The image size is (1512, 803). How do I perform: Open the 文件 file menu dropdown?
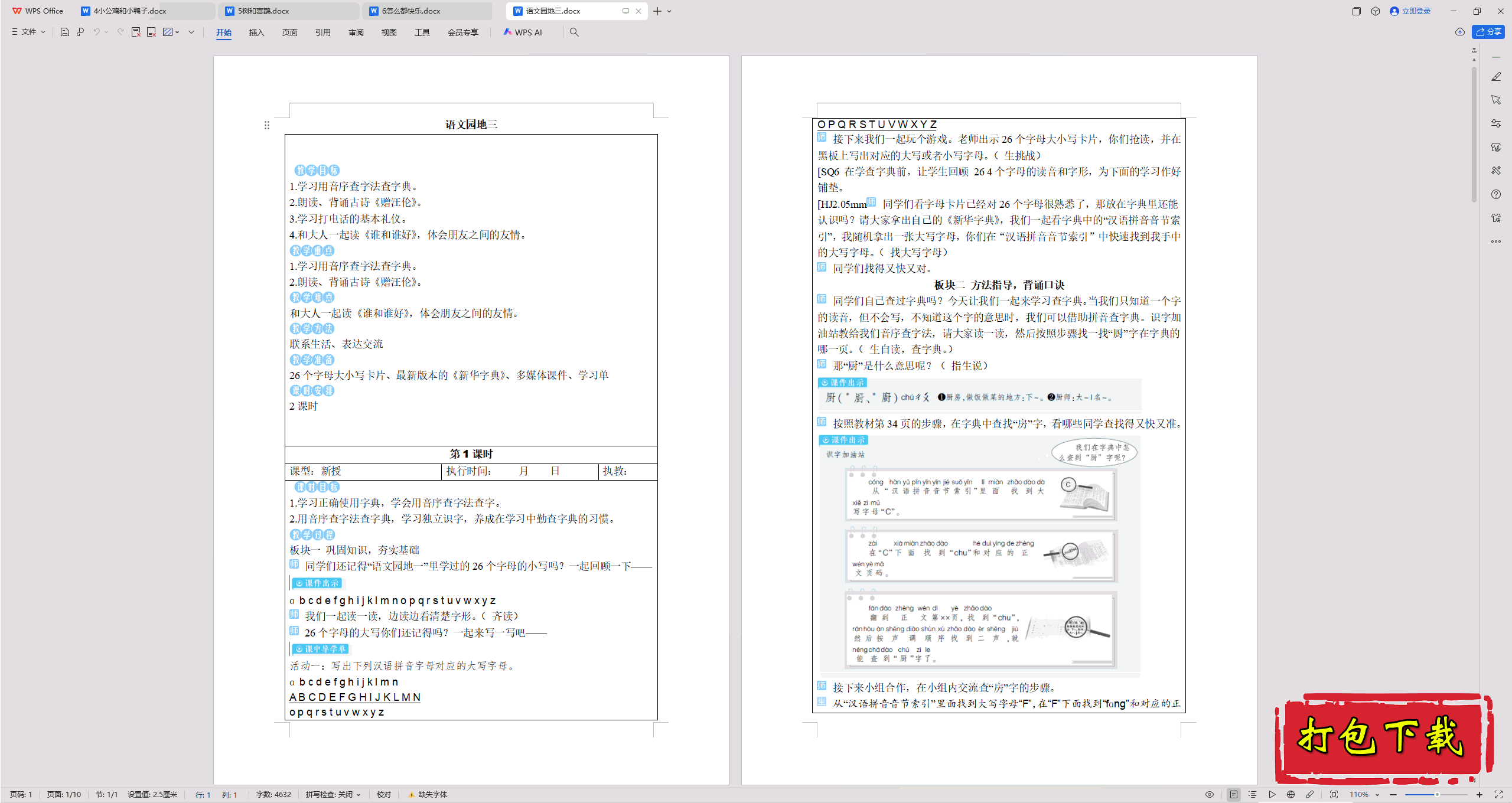(x=28, y=32)
